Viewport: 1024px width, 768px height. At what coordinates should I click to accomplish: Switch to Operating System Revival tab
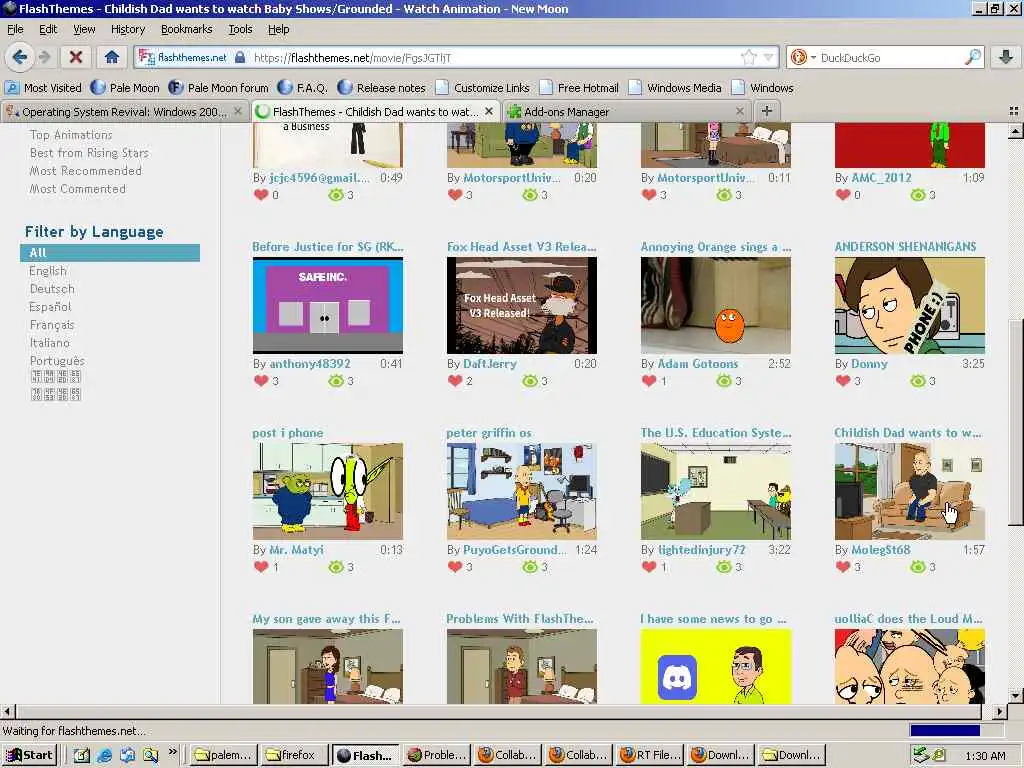tap(124, 112)
